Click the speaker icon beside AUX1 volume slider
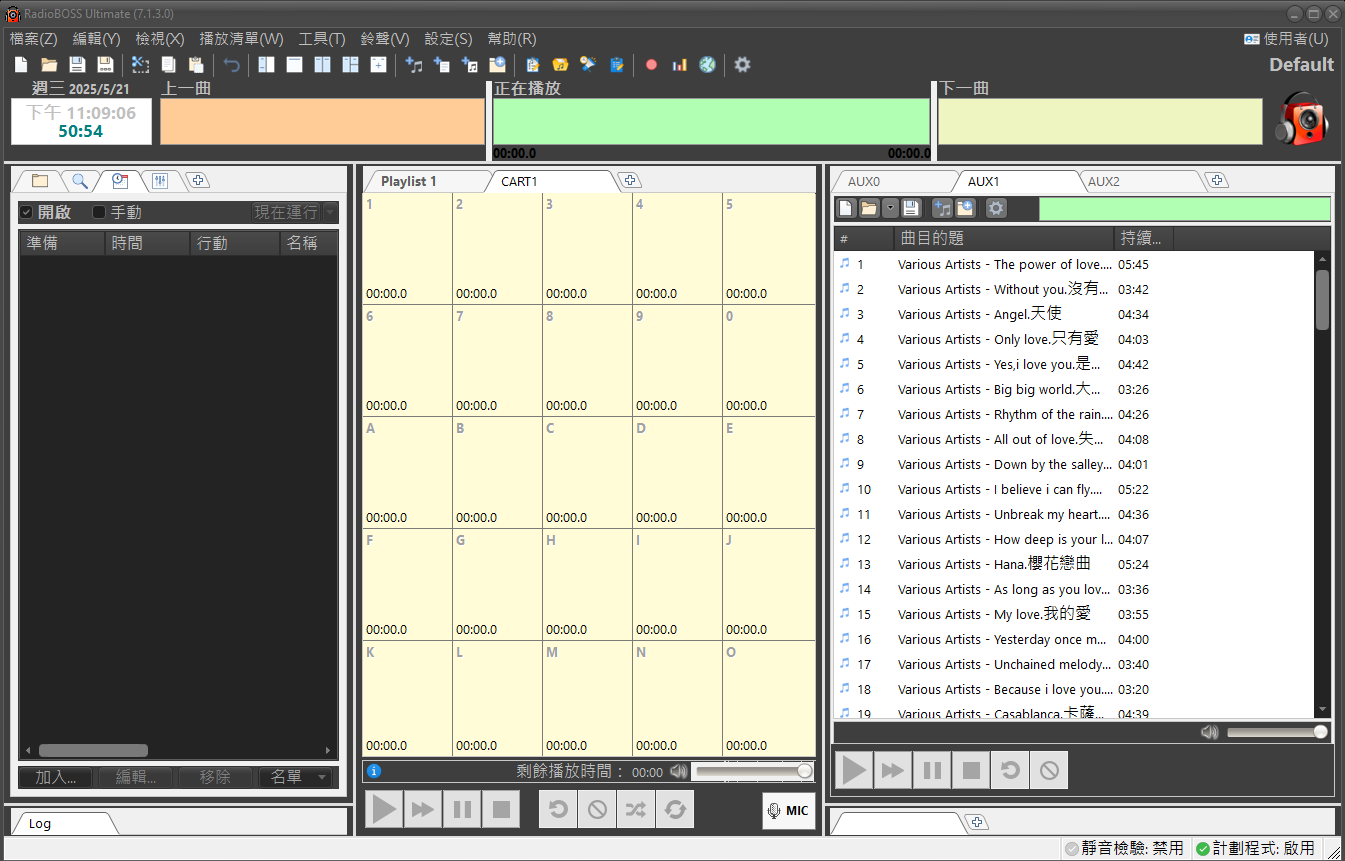 click(1210, 732)
